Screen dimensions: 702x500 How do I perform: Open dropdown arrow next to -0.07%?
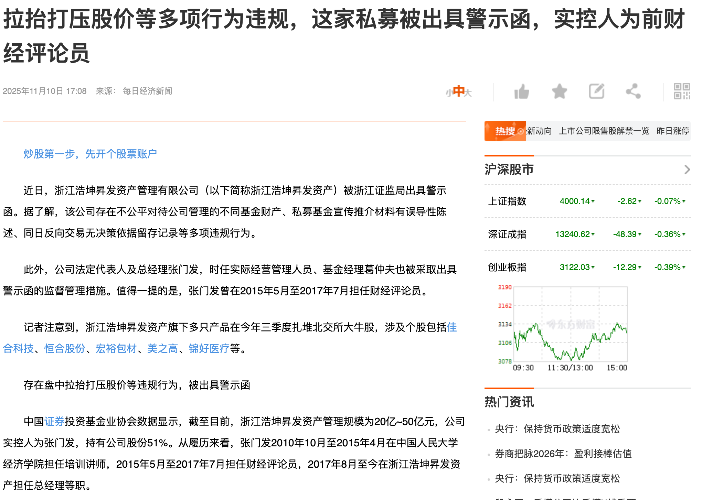684,201
